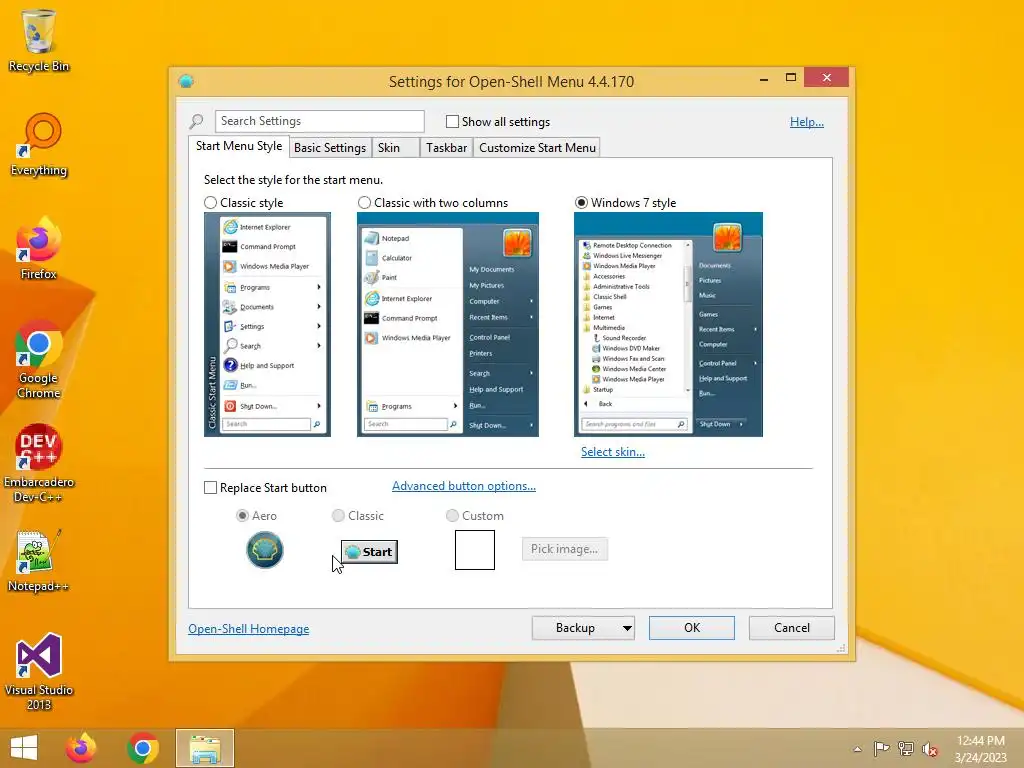This screenshot has height=768, width=1024.
Task: Click the Select skin... link
Action: 613,452
